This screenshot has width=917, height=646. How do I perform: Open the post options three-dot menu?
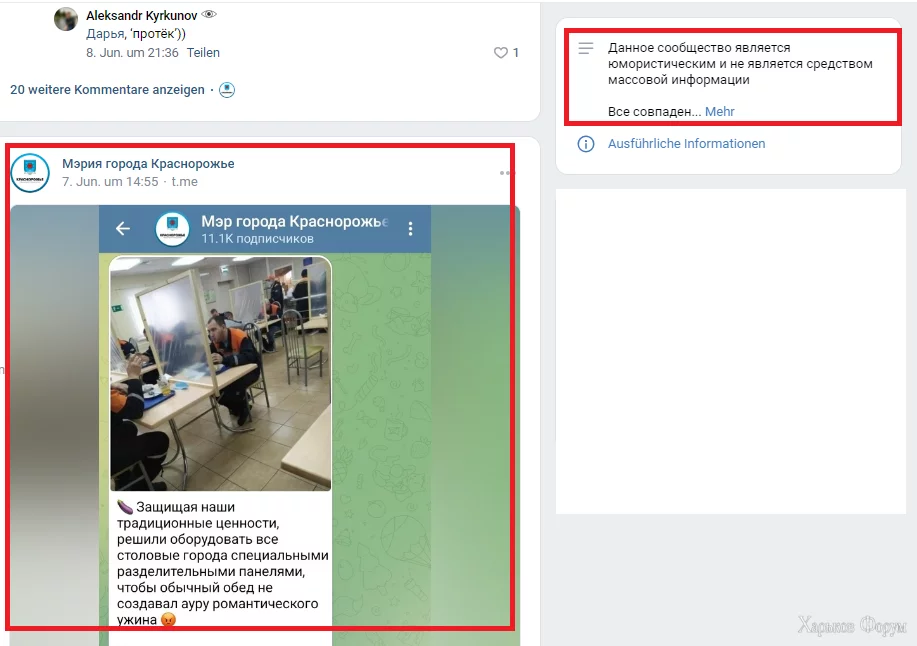505,173
